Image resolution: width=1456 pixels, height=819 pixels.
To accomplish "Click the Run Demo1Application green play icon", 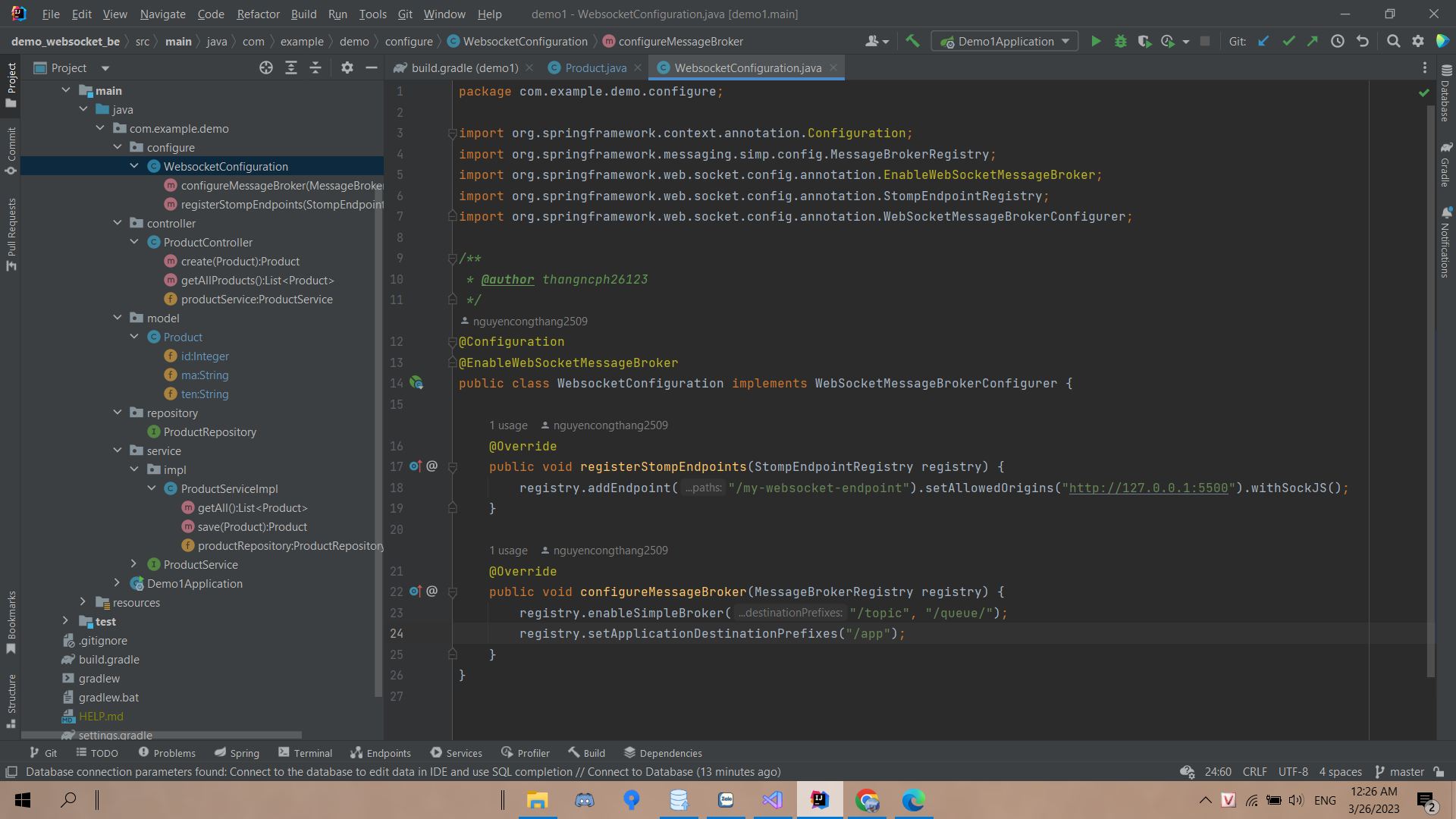I will pyautogui.click(x=1096, y=42).
